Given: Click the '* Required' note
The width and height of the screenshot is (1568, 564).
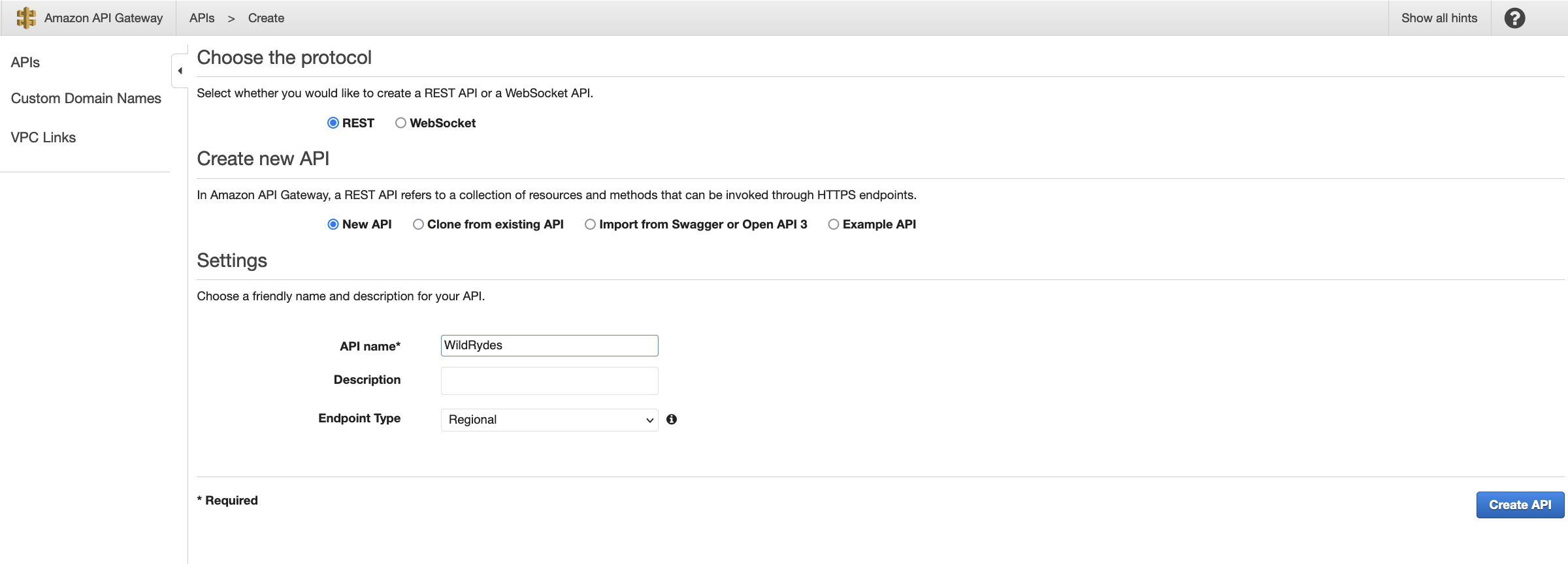Looking at the screenshot, I should coord(227,500).
